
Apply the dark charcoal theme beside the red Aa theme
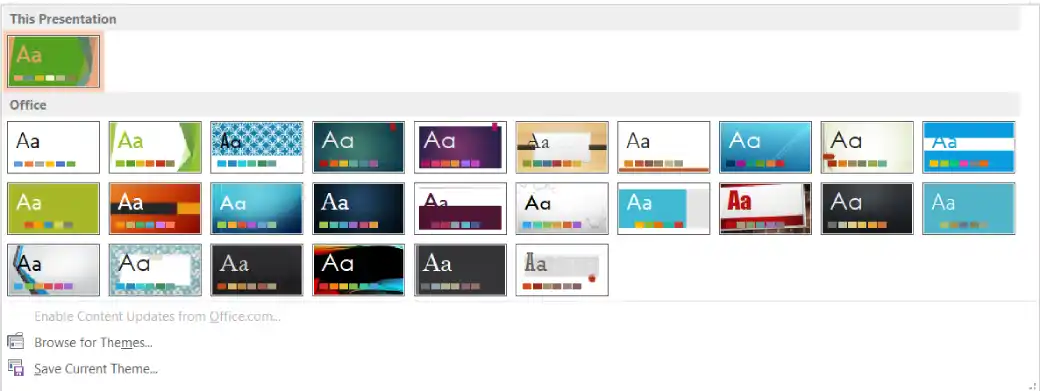pyautogui.click(x=867, y=209)
